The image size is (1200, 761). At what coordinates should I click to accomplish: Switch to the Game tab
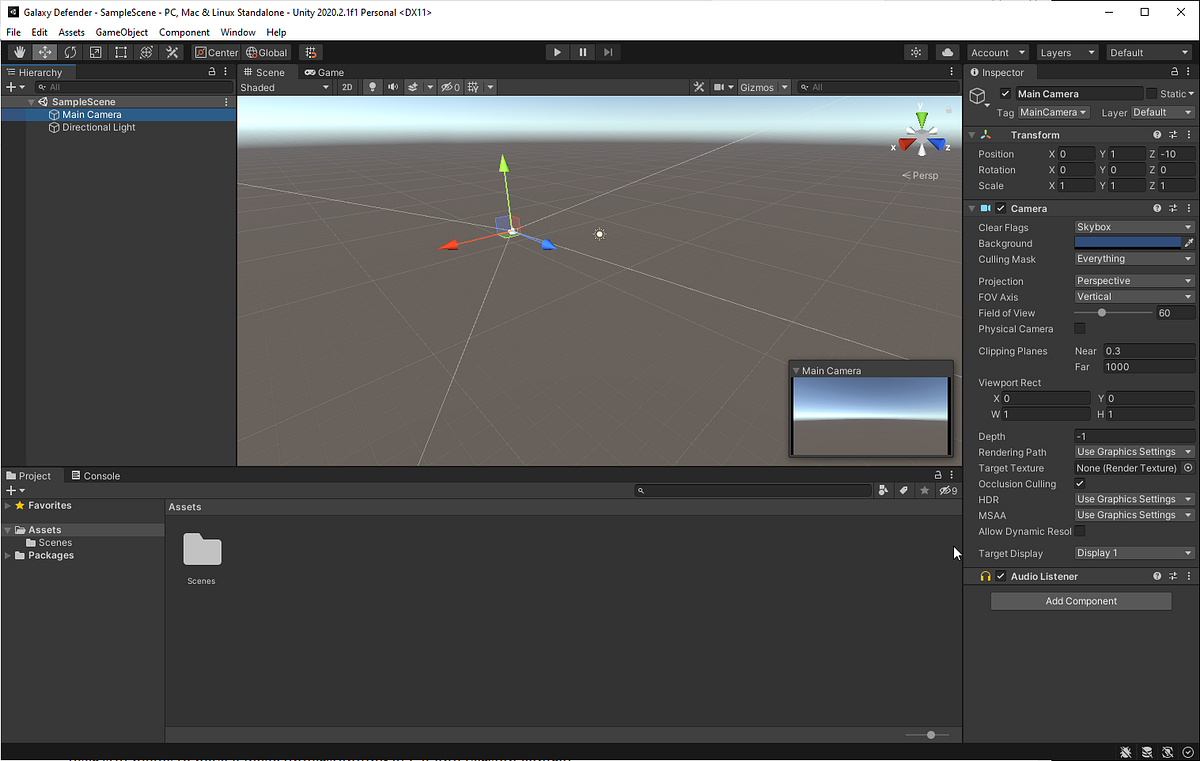tap(324, 71)
